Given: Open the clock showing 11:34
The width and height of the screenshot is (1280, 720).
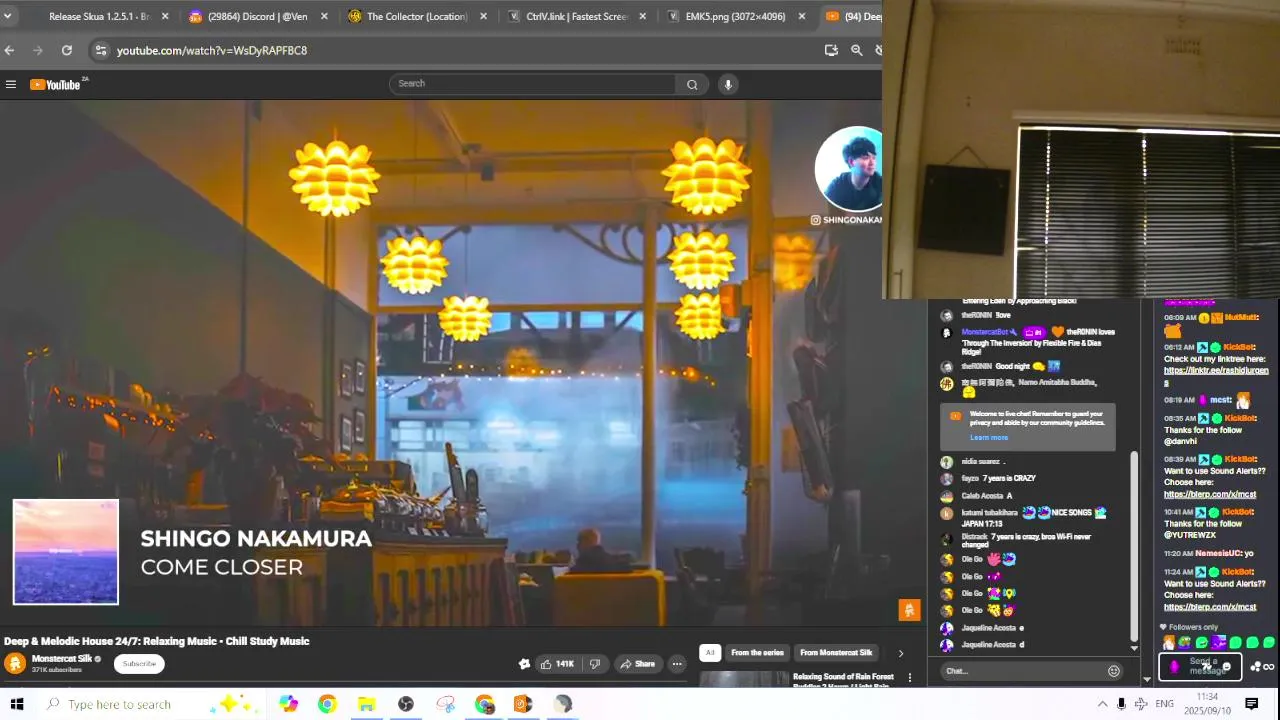Looking at the screenshot, I should tap(1207, 704).
